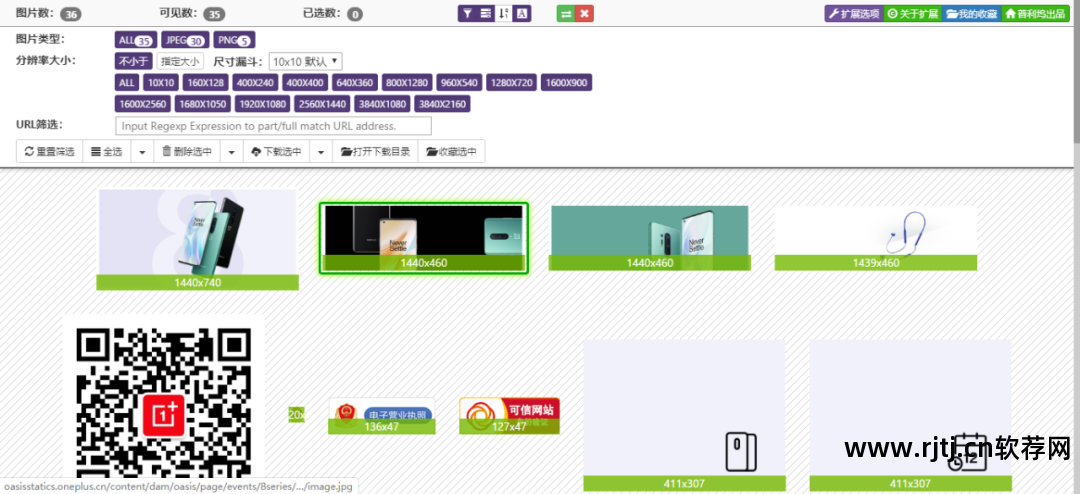Screen dimensions: 1080x494
Task: Choose the 1600X900 resolution filter
Action: 566,83
